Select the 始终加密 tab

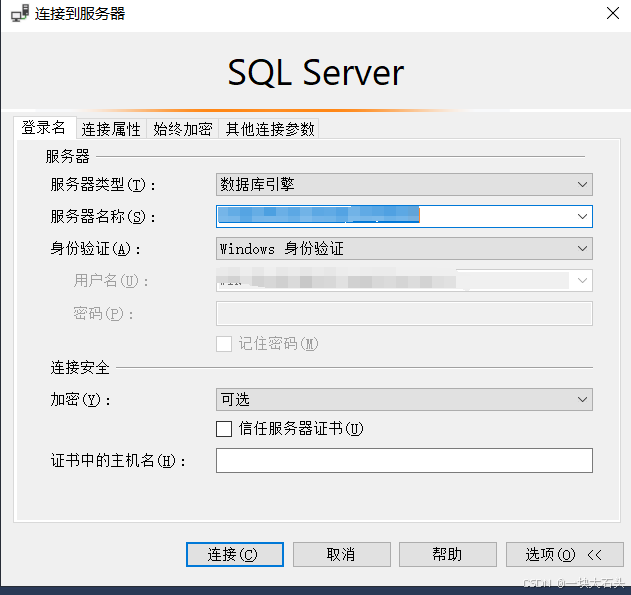point(183,129)
